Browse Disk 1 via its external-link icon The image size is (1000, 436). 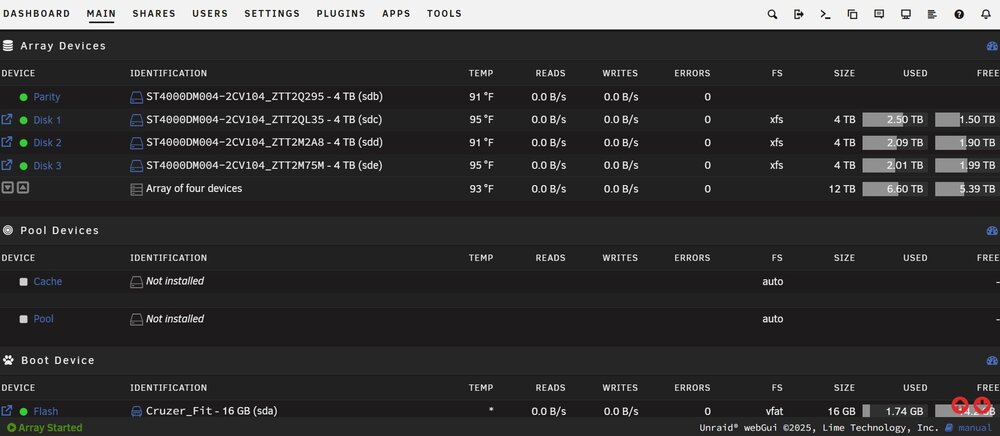7,119
